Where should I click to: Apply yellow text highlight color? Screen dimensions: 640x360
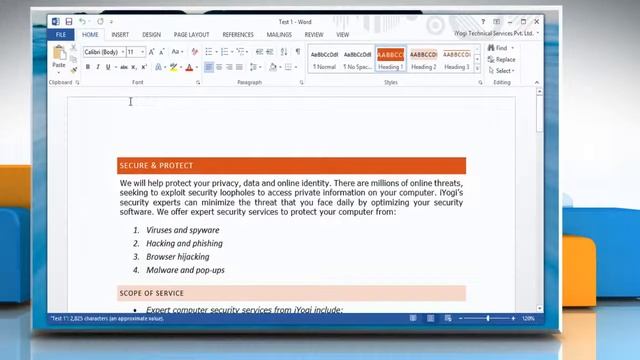point(173,67)
